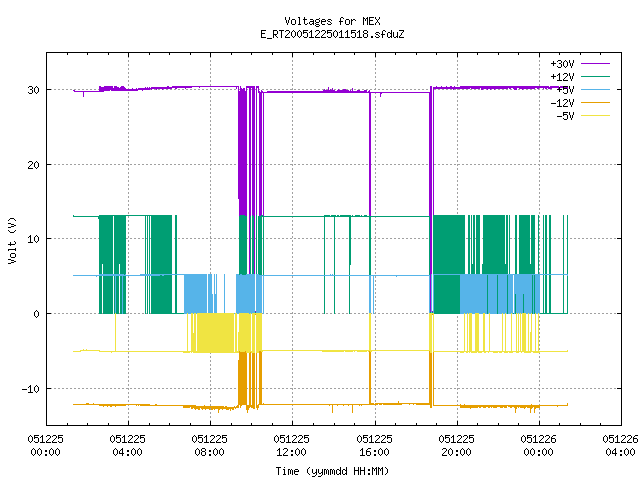Screen dimensions: 640x480
Task: Click the +12V legend label
Action: (562, 77)
